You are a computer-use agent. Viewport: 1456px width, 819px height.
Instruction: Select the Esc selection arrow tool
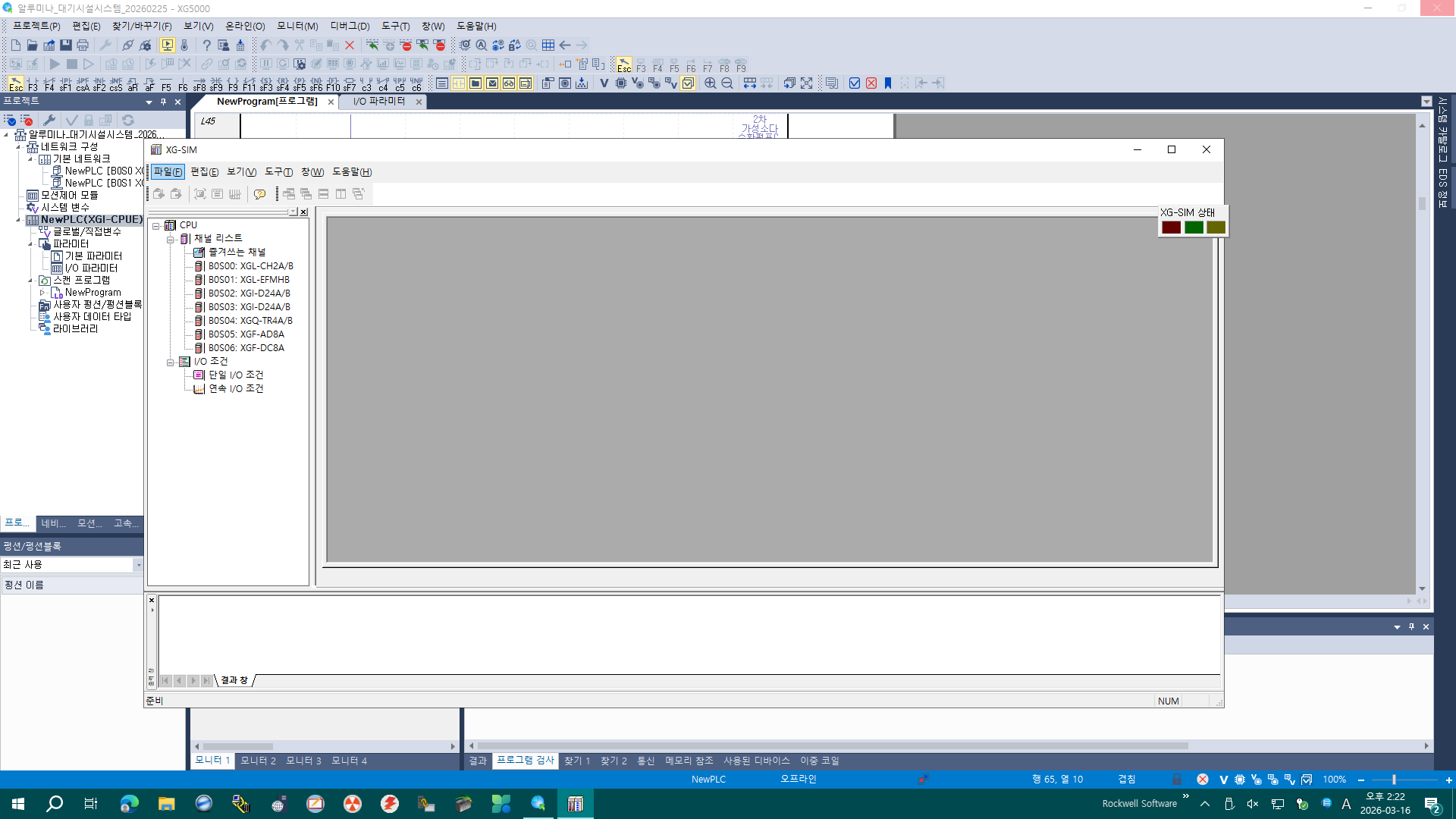click(x=15, y=83)
